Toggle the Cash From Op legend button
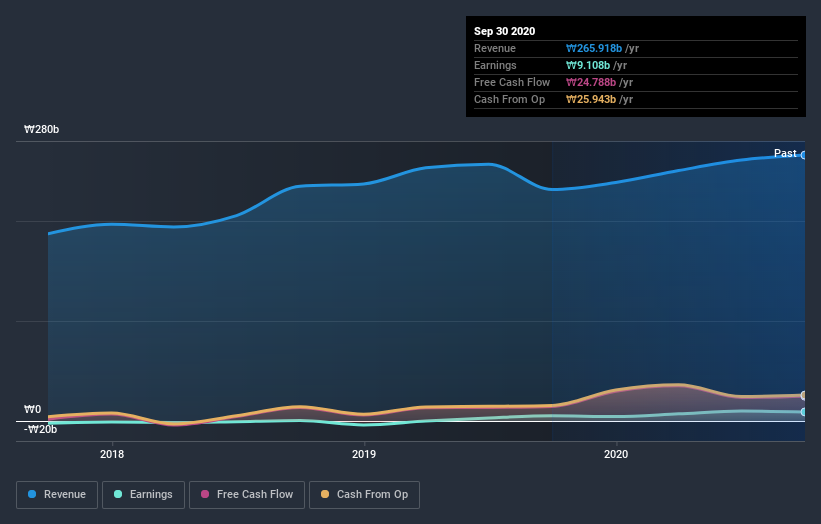Viewport: 821px width, 524px height. 364,495
